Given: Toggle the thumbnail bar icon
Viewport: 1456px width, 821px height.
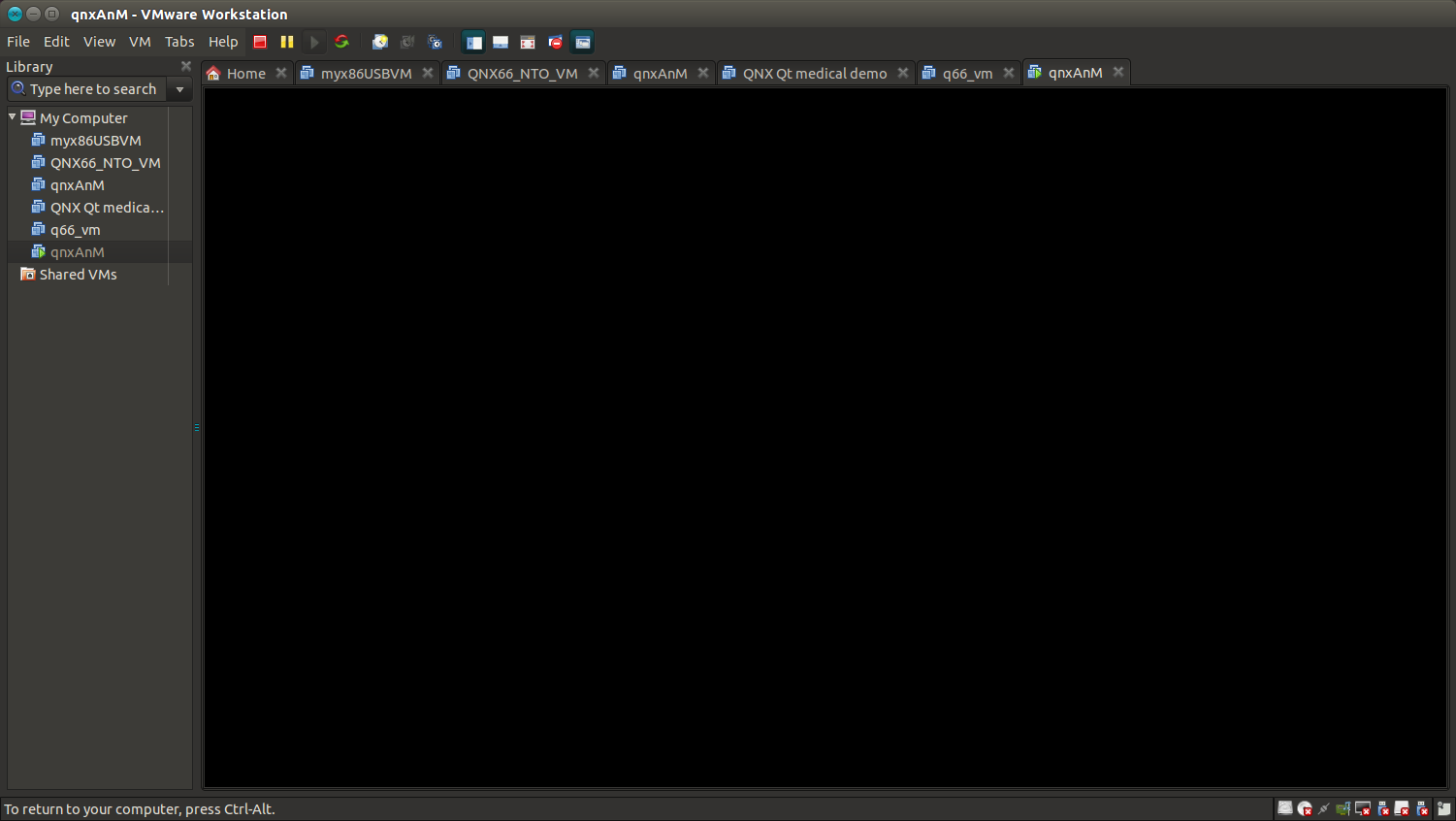Looking at the screenshot, I should (501, 42).
